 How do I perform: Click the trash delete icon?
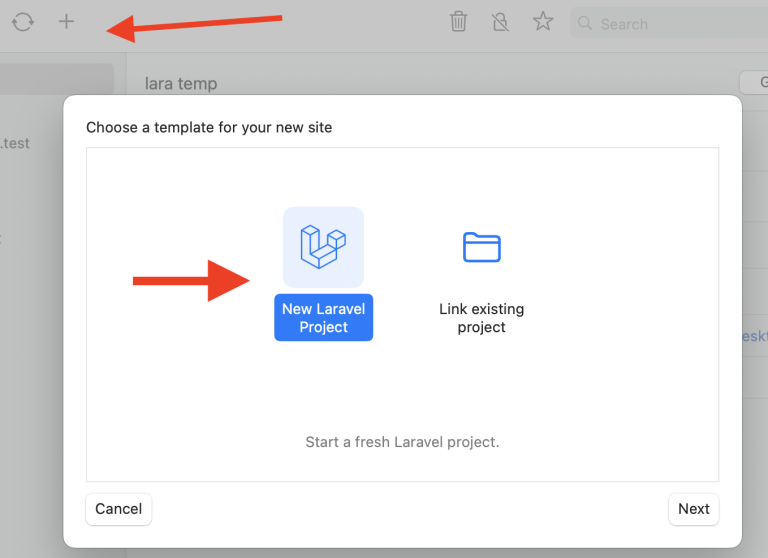click(x=458, y=21)
